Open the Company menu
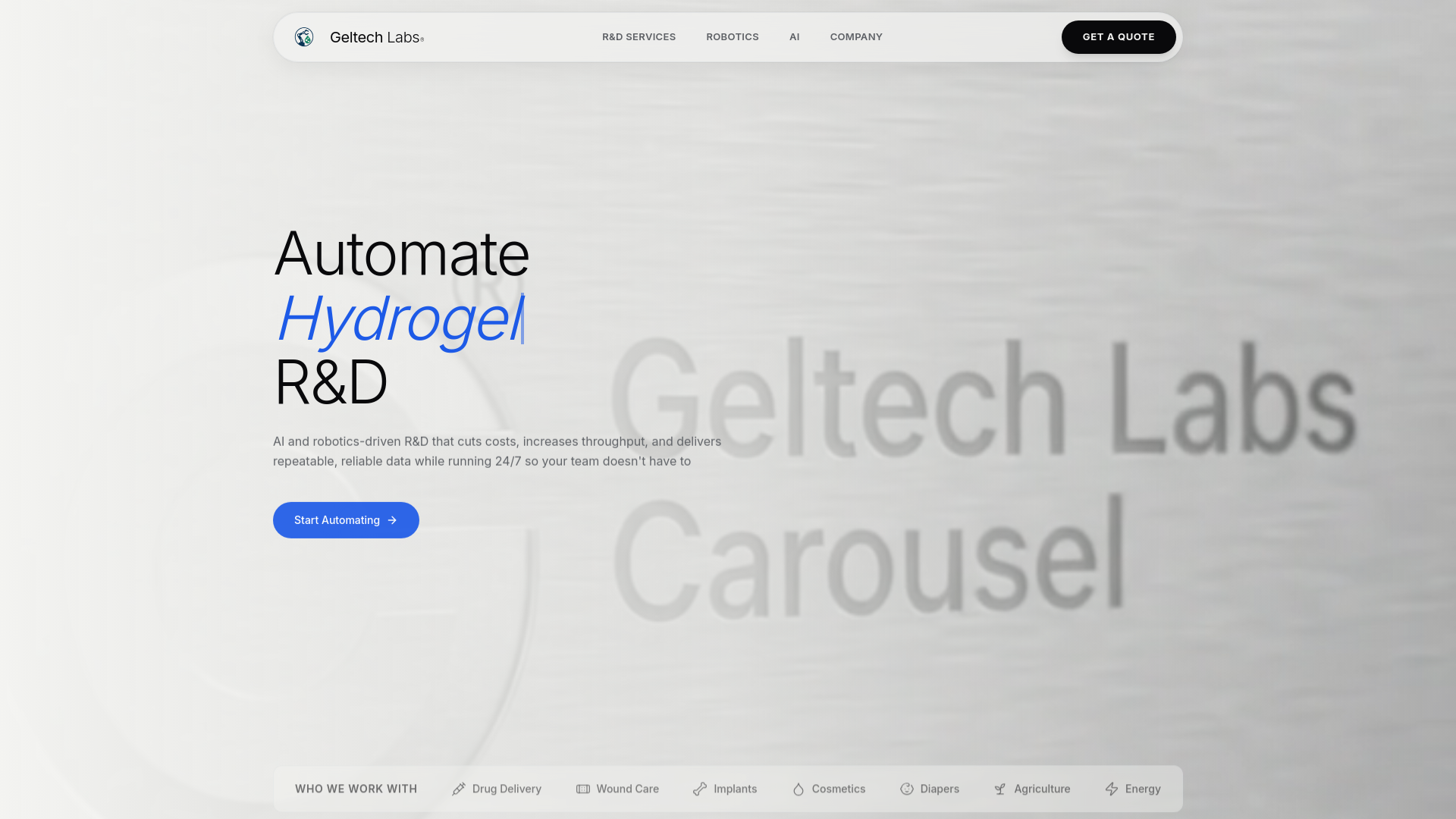 pyautogui.click(x=856, y=37)
